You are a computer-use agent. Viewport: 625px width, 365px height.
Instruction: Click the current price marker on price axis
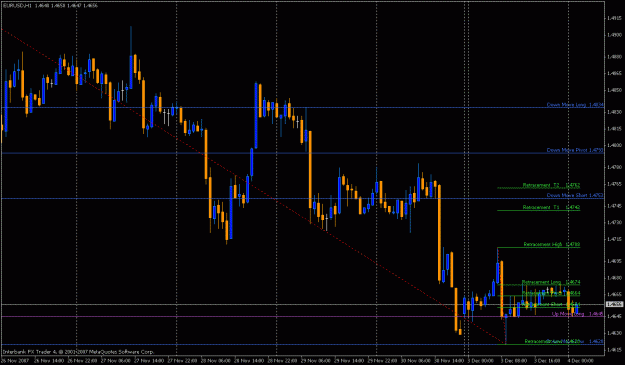tap(614, 304)
